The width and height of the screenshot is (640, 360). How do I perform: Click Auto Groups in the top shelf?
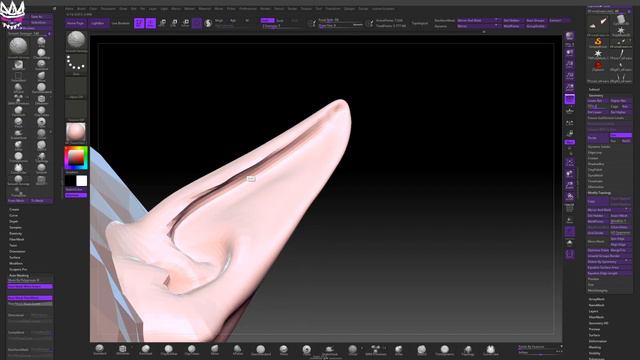tap(535, 20)
